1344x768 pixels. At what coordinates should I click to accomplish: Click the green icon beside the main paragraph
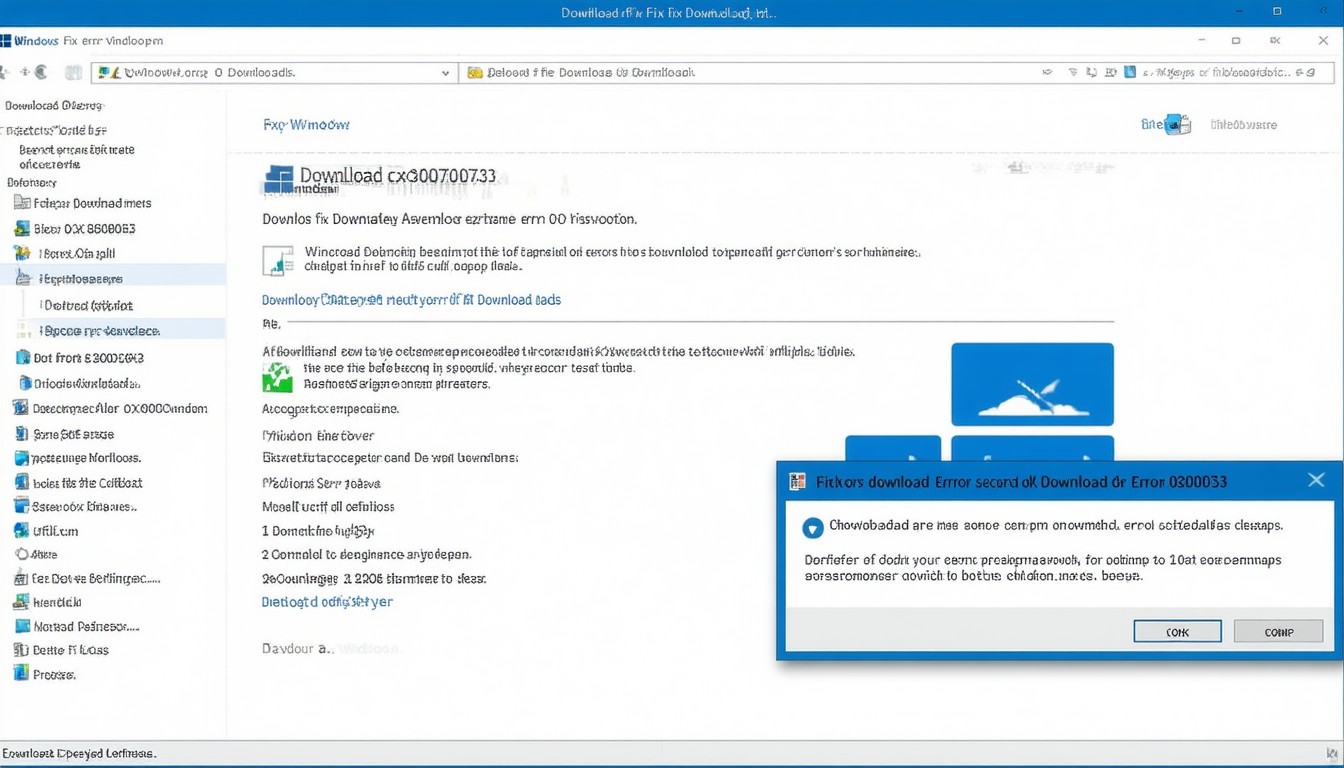(276, 377)
